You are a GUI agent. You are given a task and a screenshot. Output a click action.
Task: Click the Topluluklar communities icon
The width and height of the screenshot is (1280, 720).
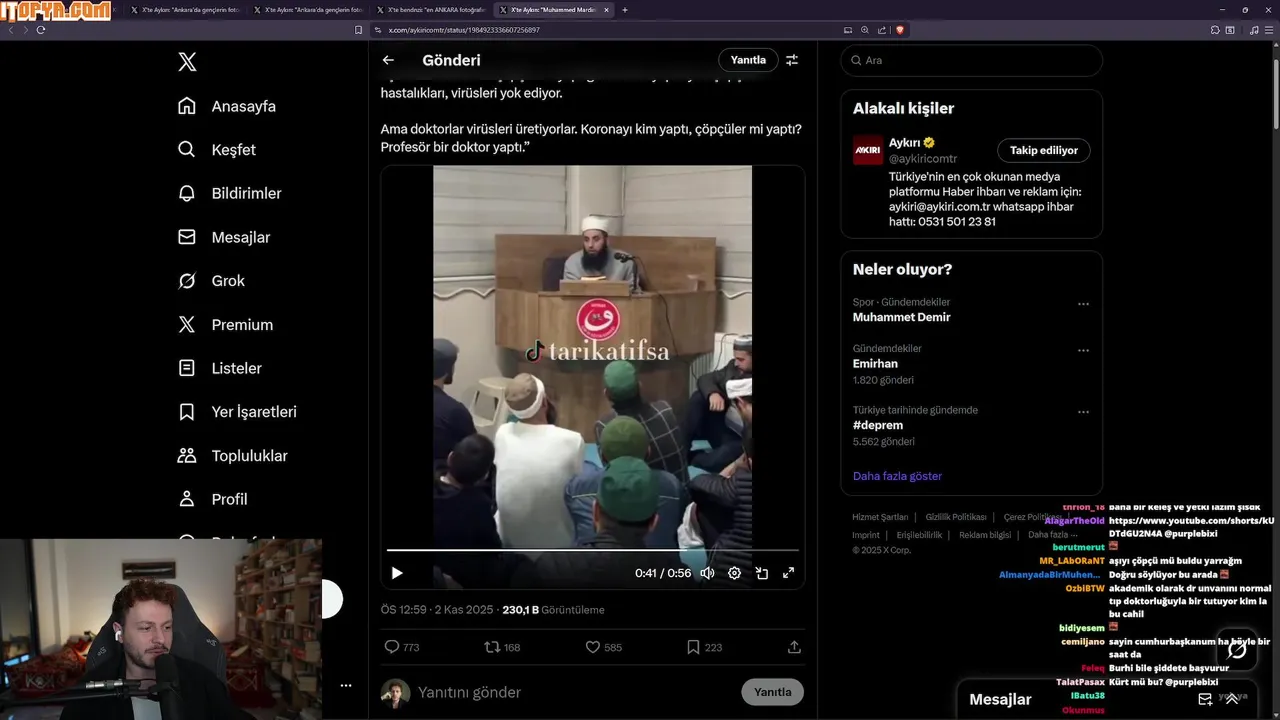(x=187, y=456)
